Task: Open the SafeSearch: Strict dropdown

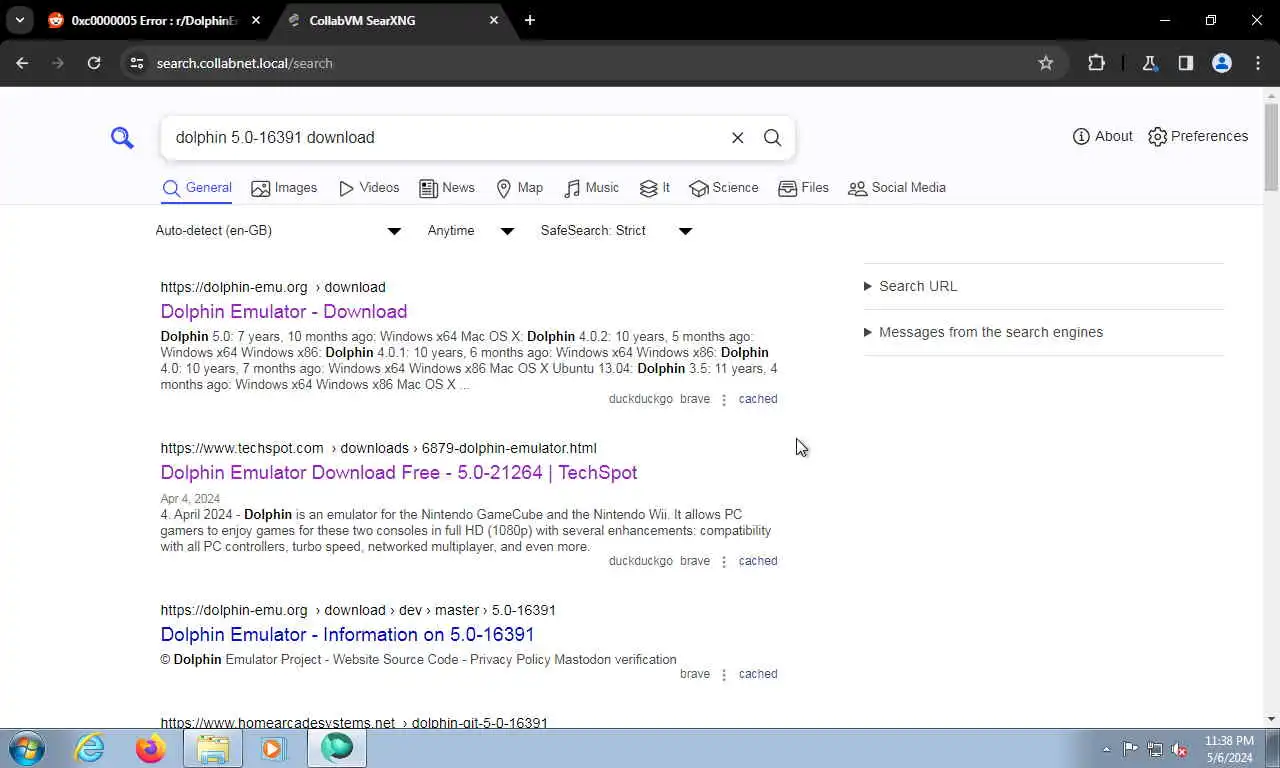Action: (616, 231)
